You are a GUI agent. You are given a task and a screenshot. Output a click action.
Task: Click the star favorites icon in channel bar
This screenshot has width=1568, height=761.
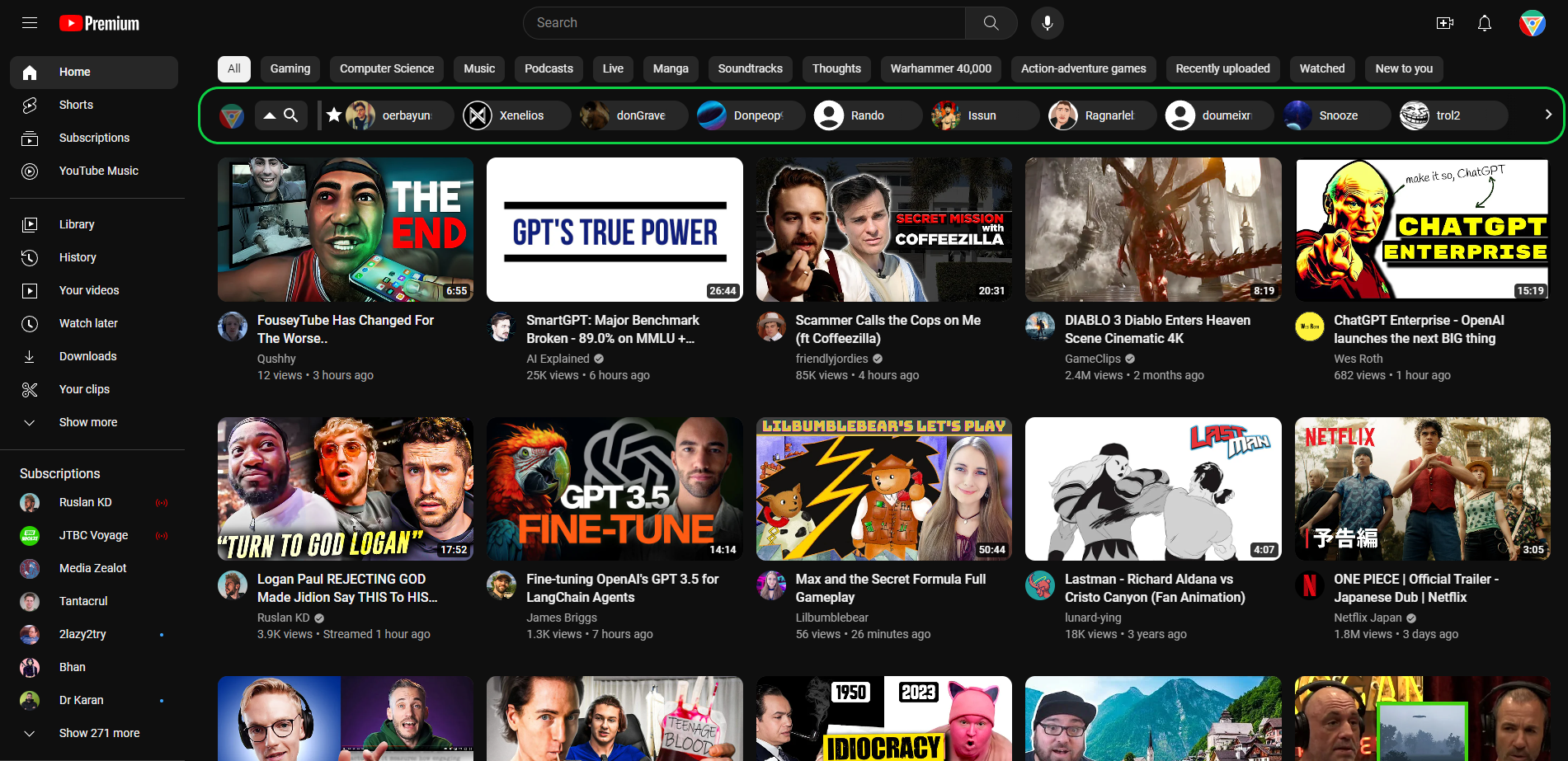pos(334,115)
